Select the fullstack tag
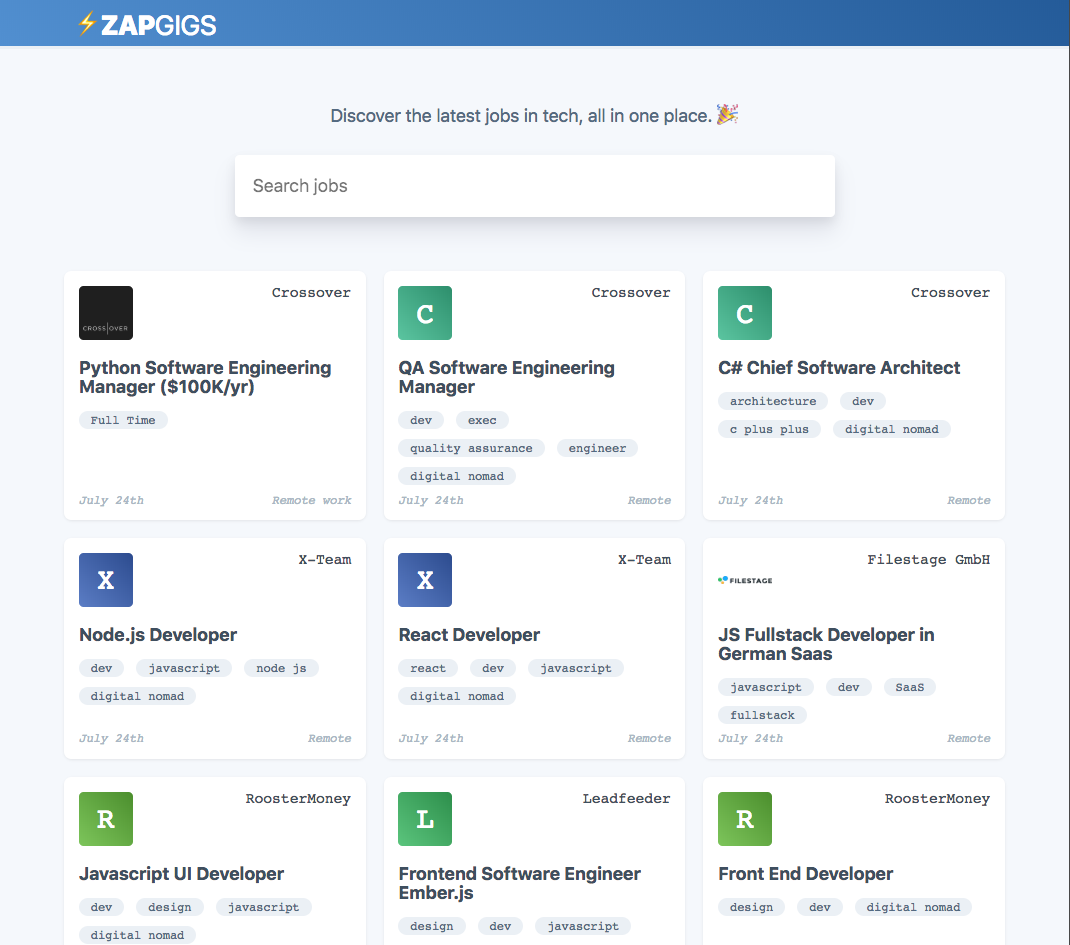 (x=762, y=715)
